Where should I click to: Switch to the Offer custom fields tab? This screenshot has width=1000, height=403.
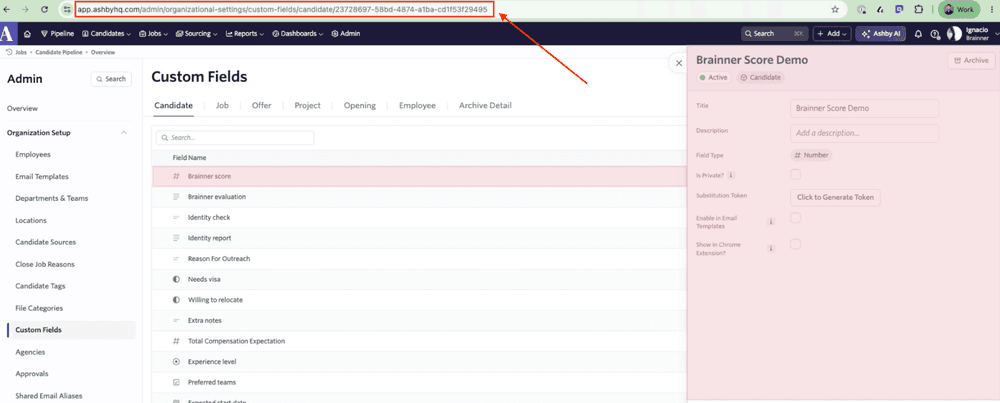[261, 106]
